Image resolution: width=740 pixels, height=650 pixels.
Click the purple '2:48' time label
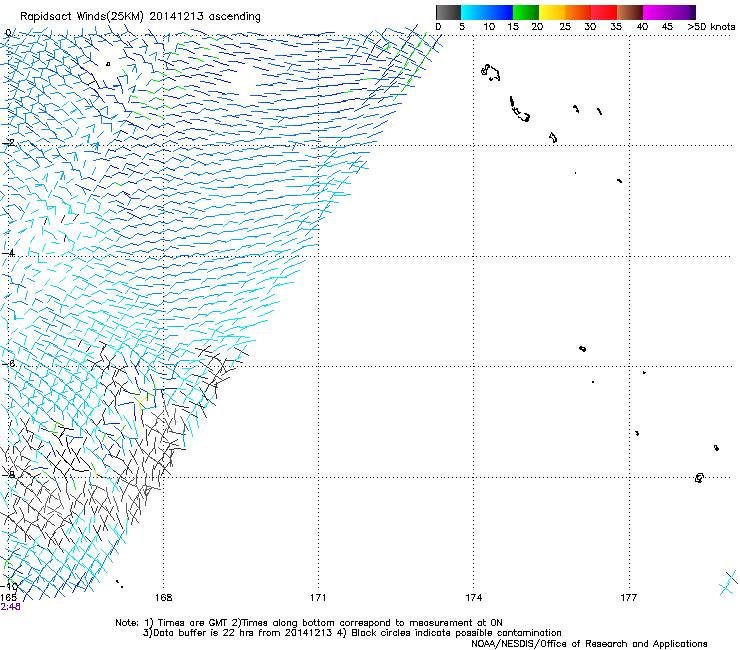pos(10,607)
